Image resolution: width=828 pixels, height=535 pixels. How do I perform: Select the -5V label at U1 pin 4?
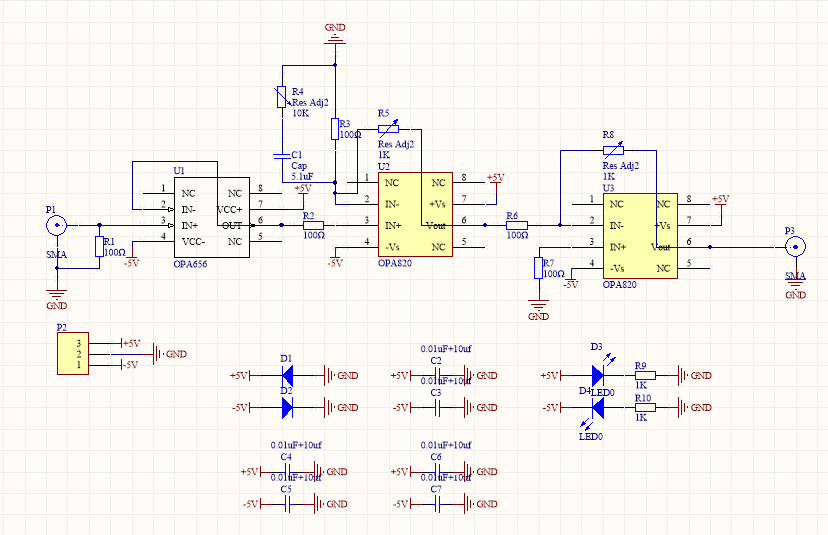(131, 263)
